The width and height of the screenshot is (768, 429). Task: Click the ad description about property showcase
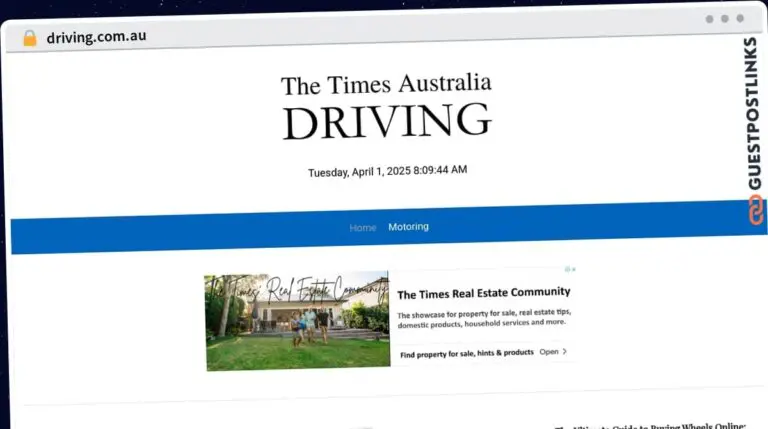482,318
